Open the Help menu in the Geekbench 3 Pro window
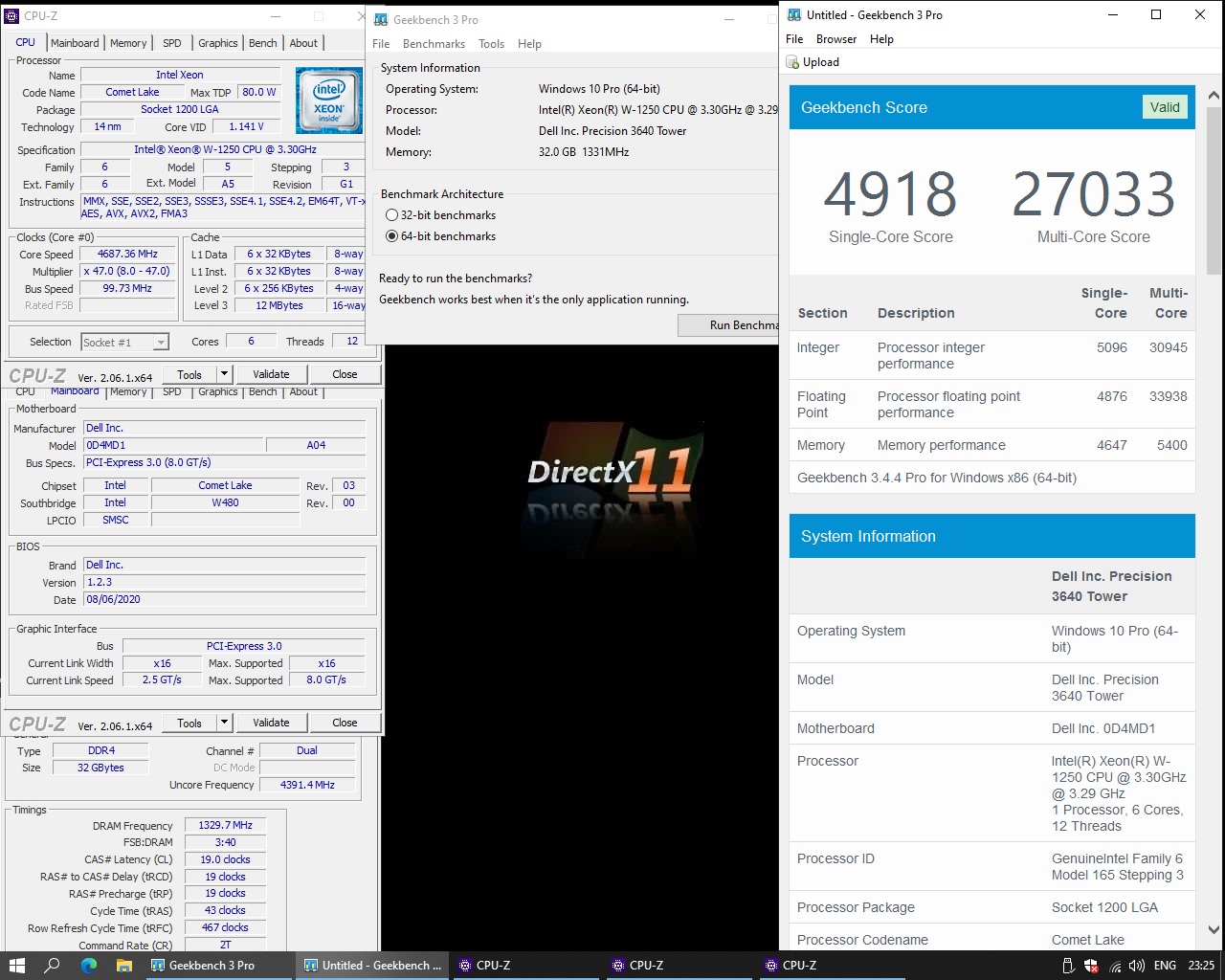 click(529, 44)
